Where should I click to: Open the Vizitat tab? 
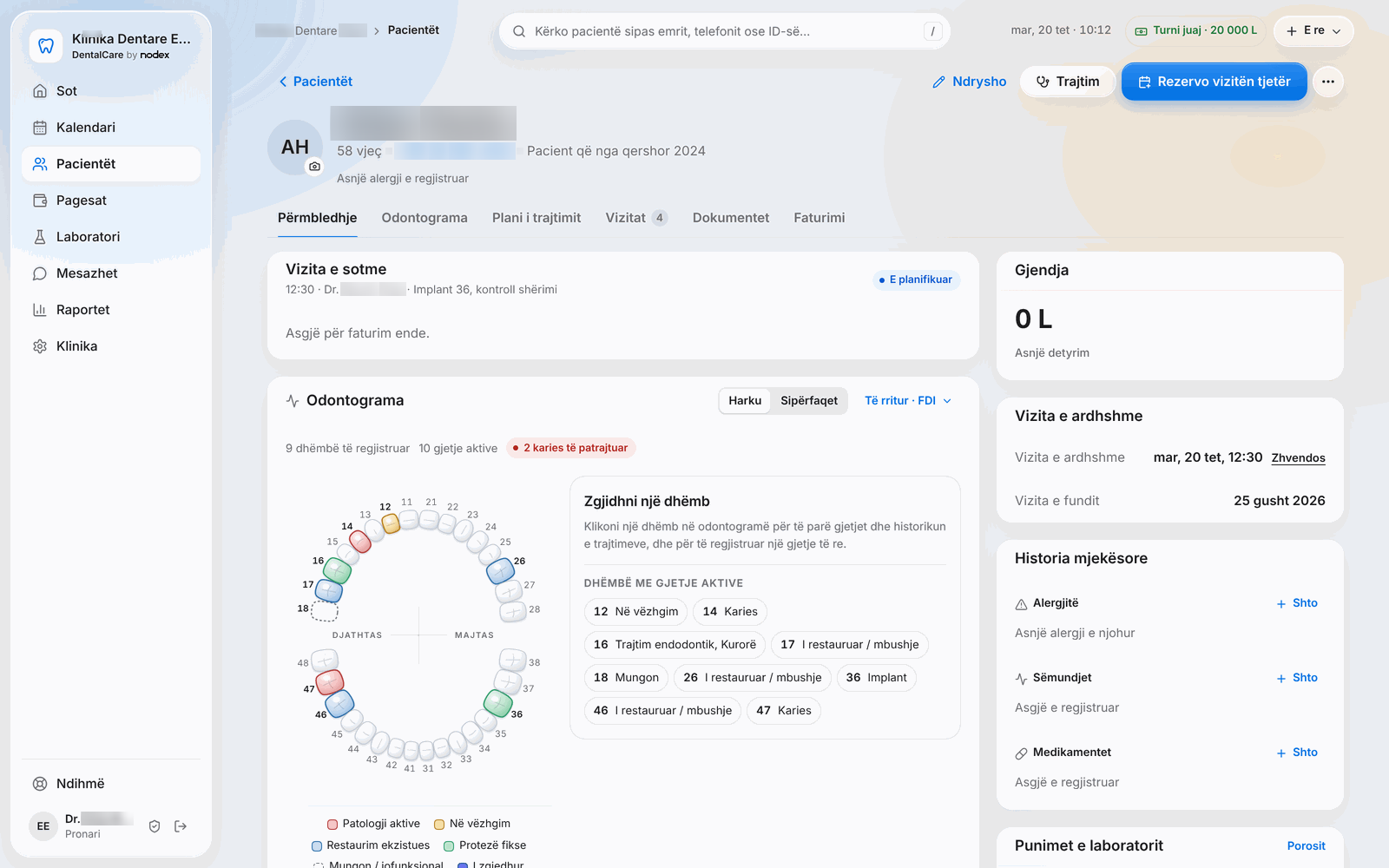pyautogui.click(x=636, y=218)
